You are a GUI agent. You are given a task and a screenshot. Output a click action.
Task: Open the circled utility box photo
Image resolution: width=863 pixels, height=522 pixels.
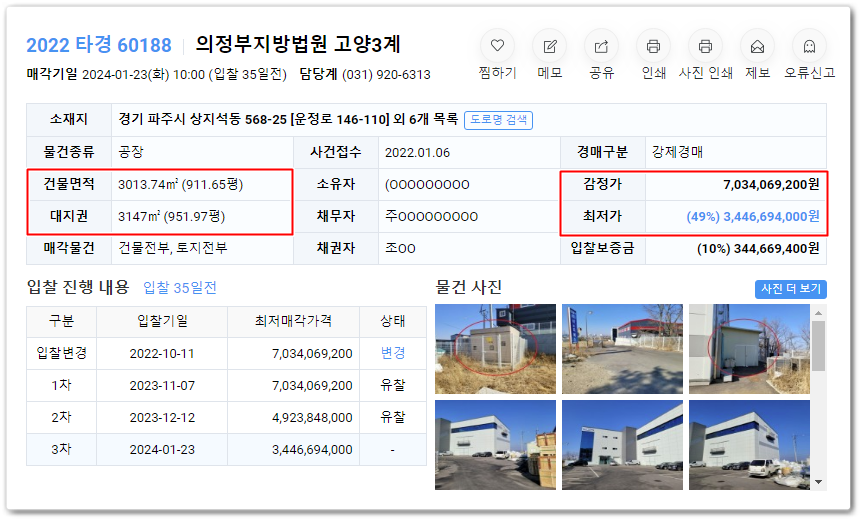coord(495,349)
